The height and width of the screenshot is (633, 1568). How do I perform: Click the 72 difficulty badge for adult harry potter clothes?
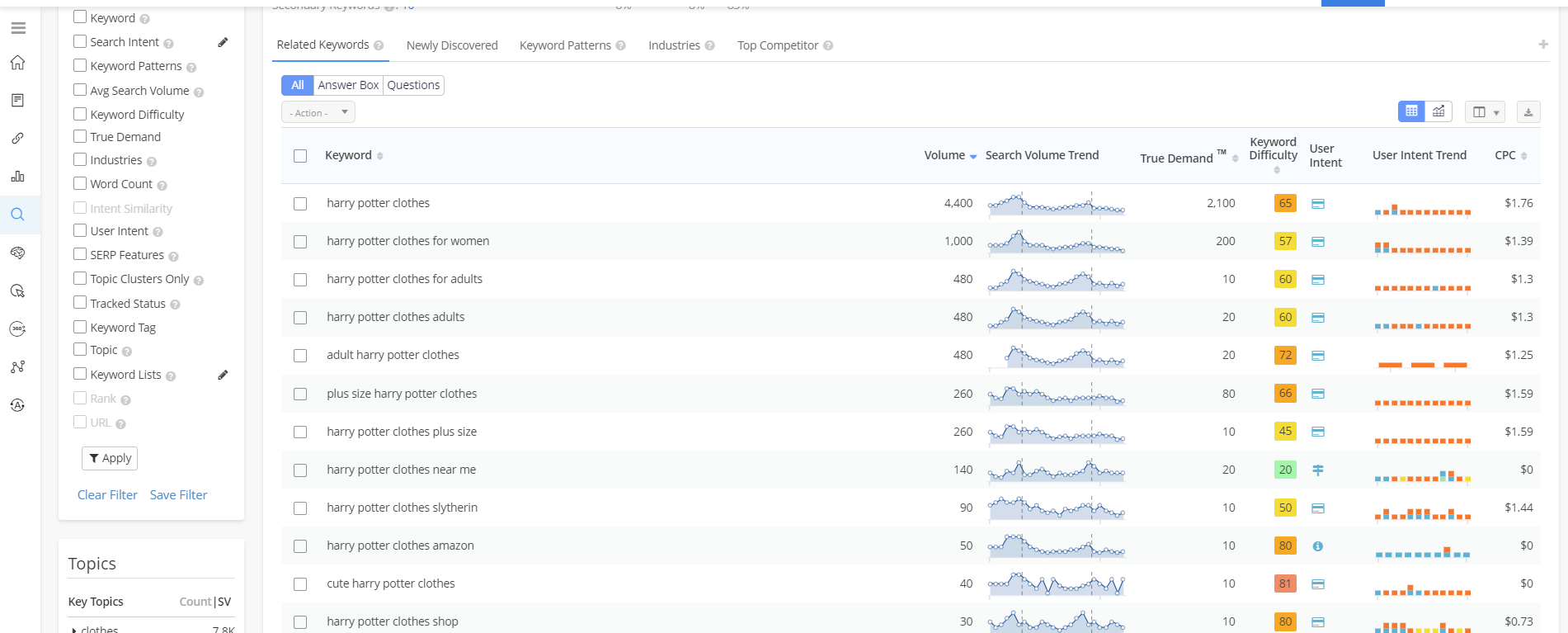pyautogui.click(x=1284, y=355)
